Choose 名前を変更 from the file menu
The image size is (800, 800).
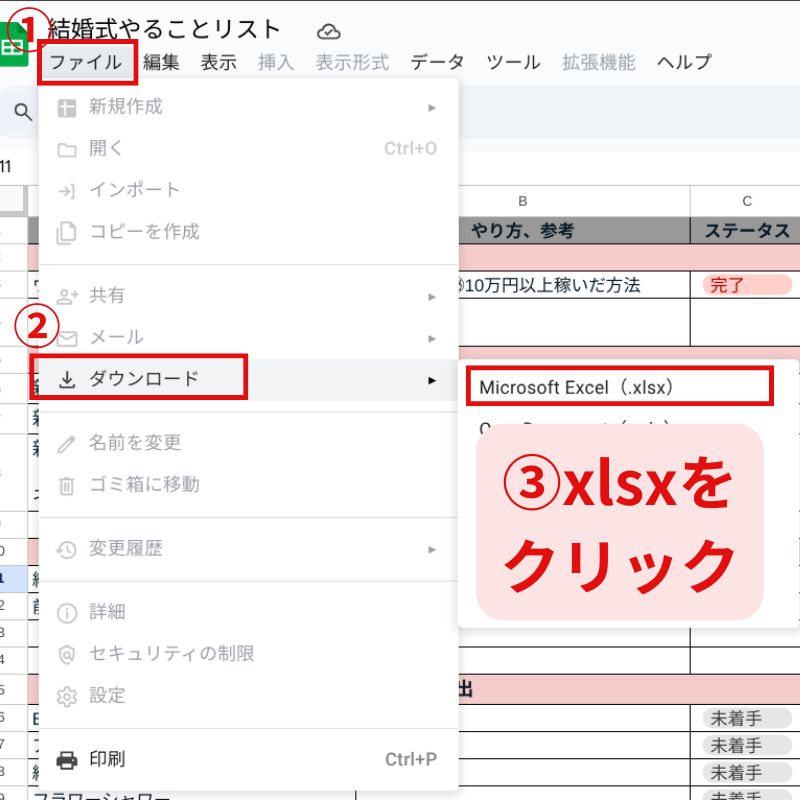(248, 443)
